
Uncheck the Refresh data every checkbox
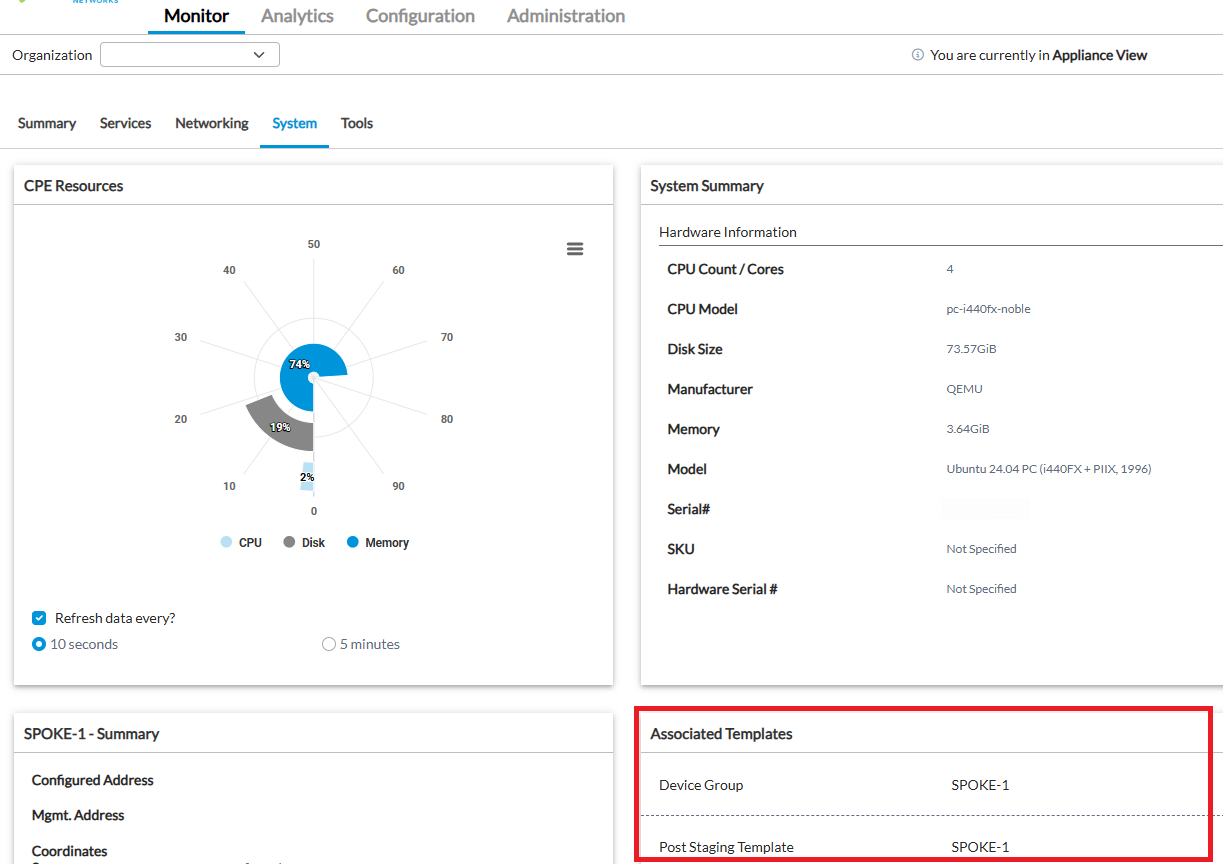(39, 618)
